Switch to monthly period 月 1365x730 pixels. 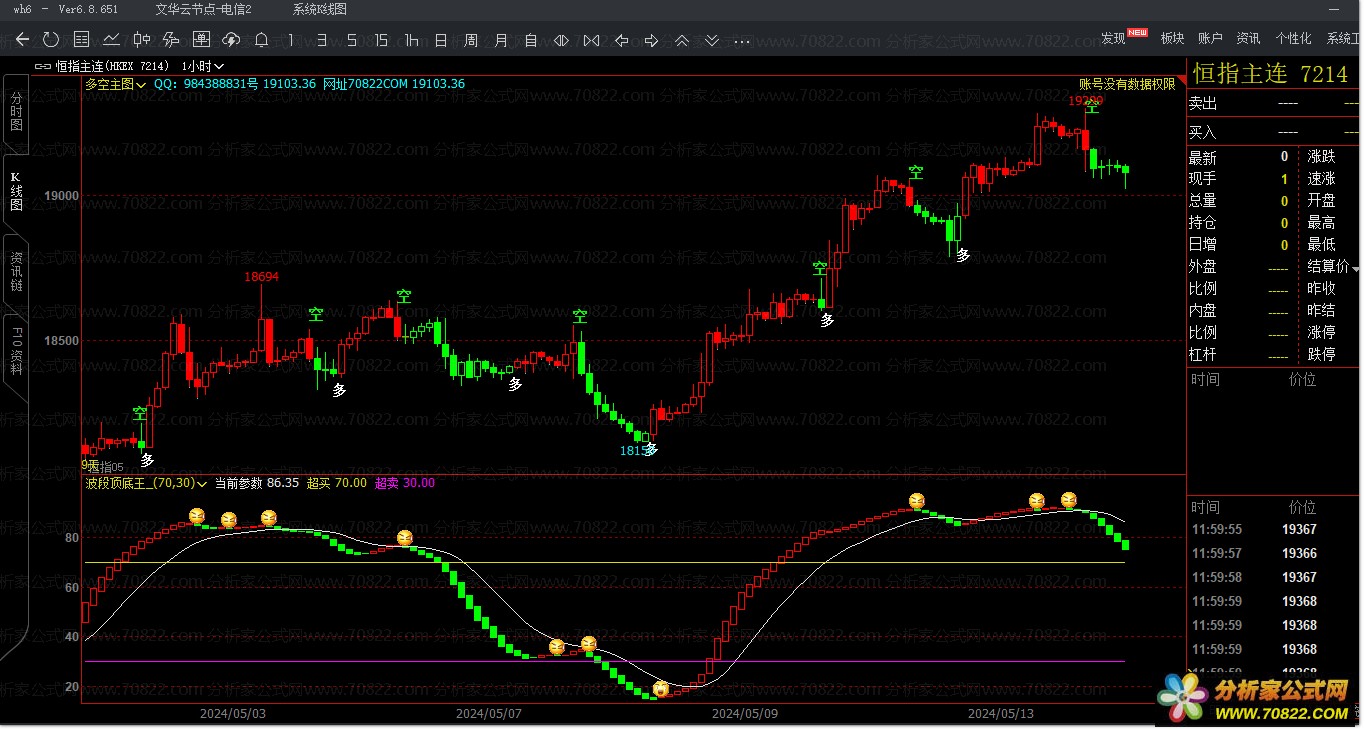click(x=501, y=40)
